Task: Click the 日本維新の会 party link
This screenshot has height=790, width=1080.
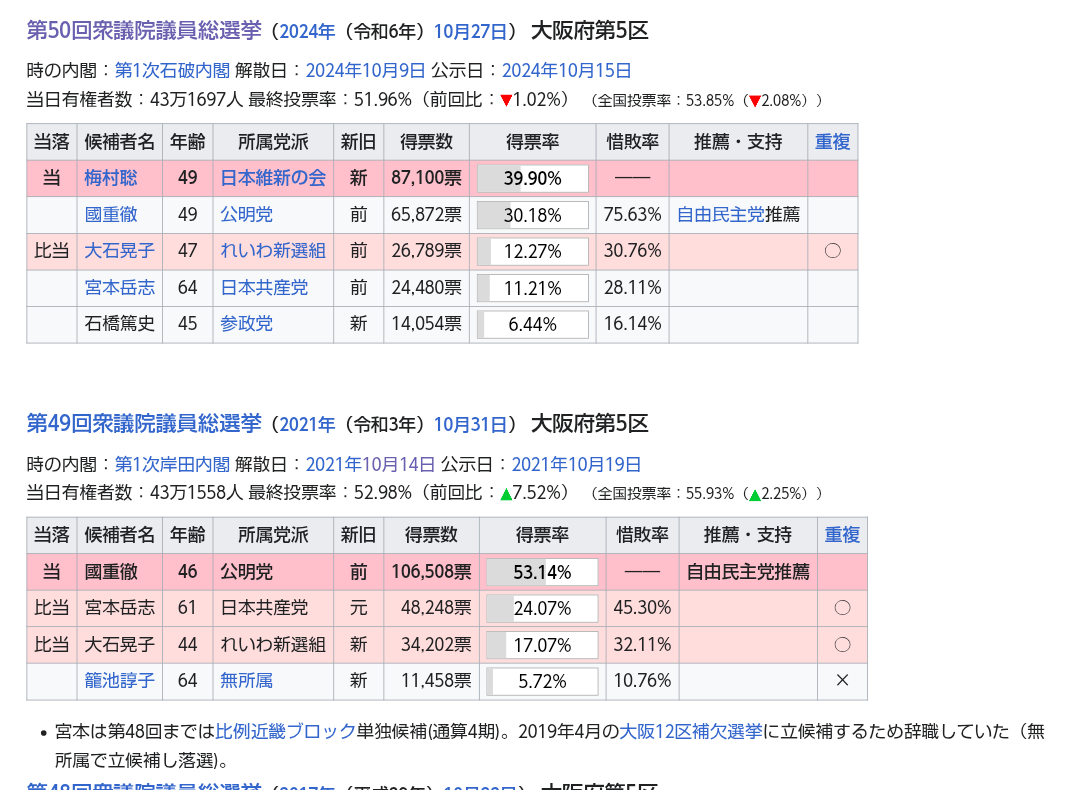Action: [273, 179]
